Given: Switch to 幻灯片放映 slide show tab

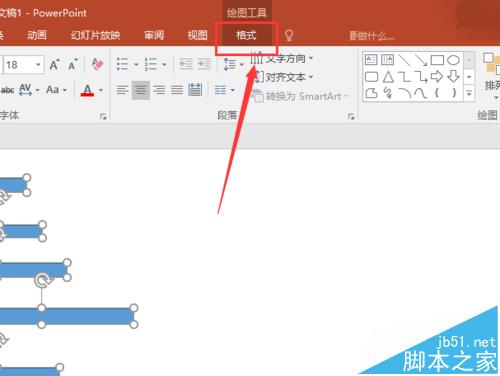Looking at the screenshot, I should pos(95,35).
